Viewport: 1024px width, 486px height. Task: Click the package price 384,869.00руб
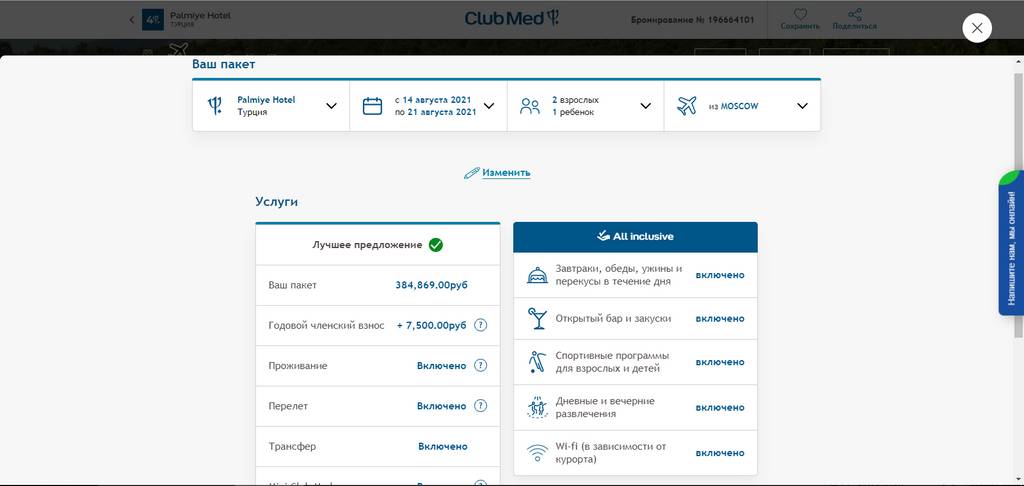tap(432, 285)
